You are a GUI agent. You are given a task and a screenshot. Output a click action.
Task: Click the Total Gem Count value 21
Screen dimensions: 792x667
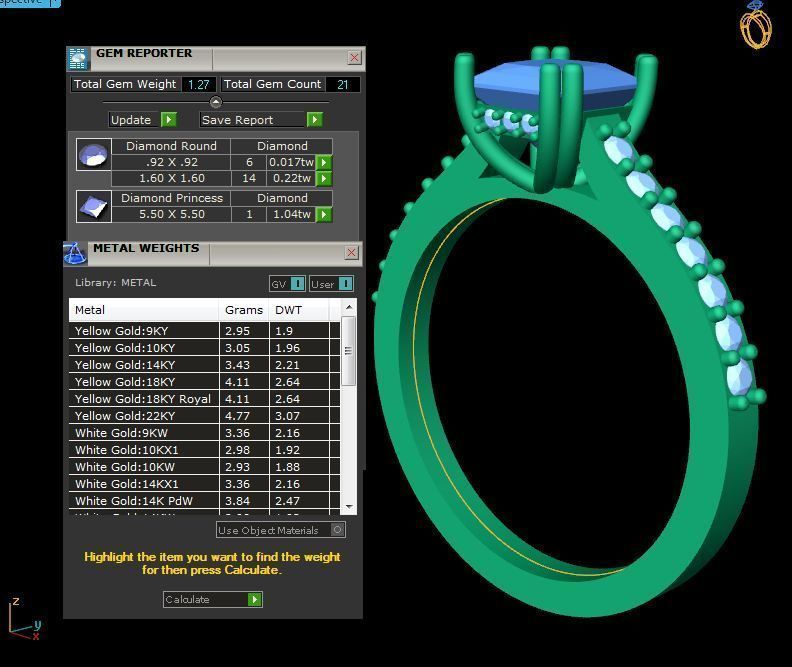pos(342,84)
